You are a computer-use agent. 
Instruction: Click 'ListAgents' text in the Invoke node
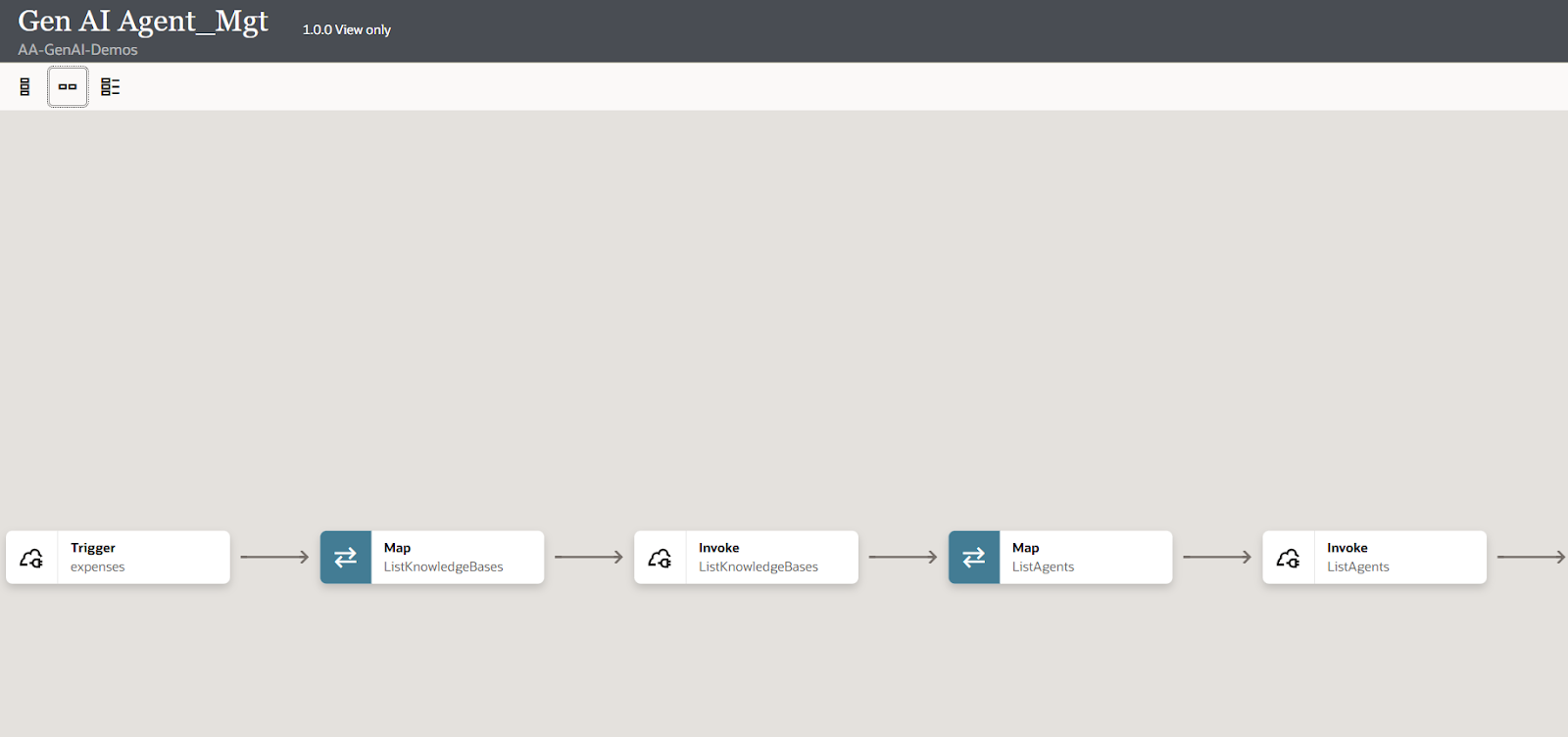pyautogui.click(x=1358, y=566)
